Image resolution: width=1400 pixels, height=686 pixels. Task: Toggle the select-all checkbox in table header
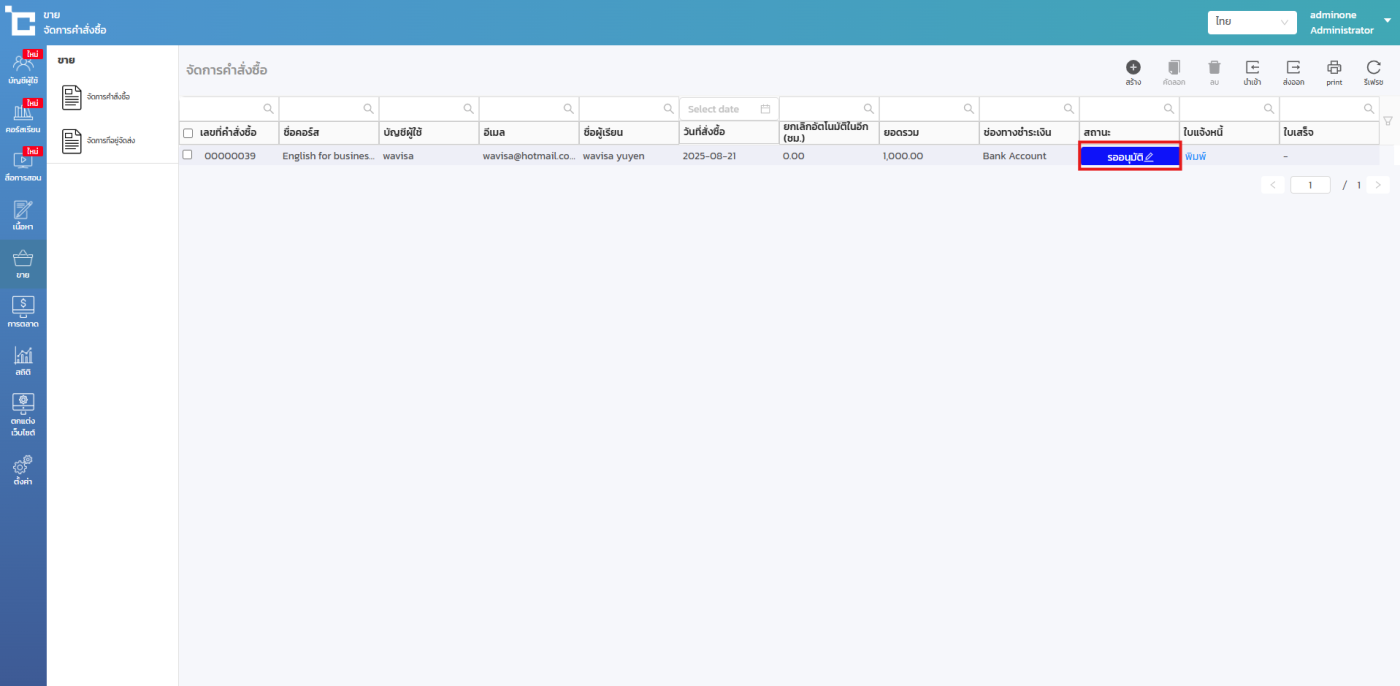point(188,133)
